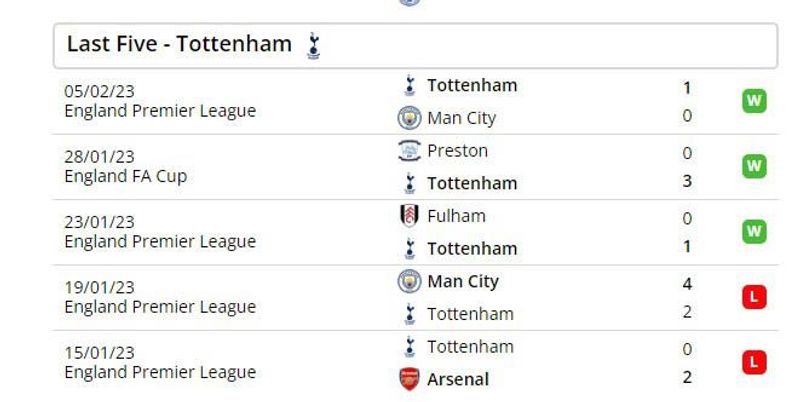The image size is (800, 402).
Task: Click the Man City 4 score
Action: (687, 284)
